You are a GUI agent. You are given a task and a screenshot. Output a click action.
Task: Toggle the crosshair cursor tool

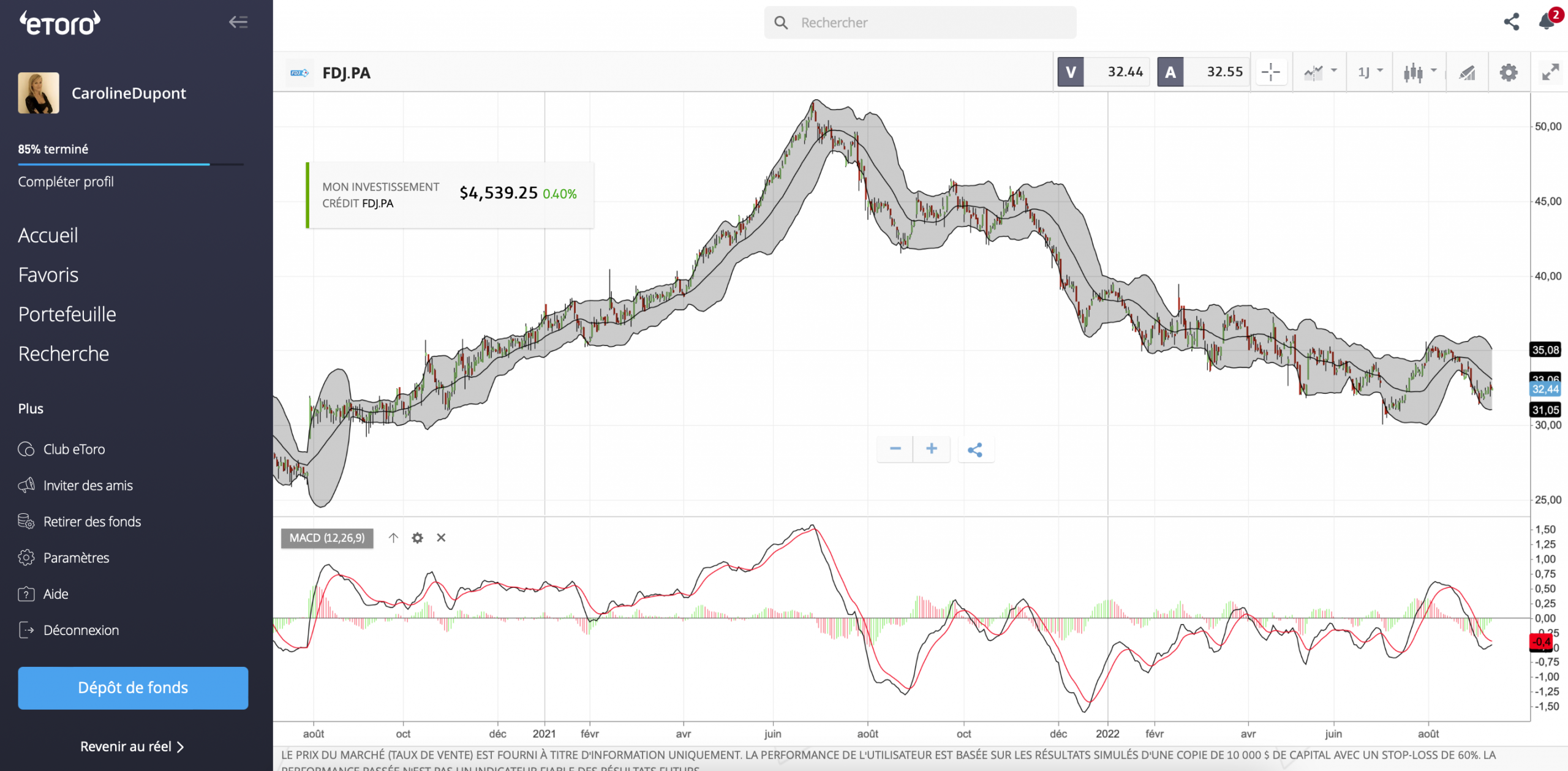coord(1271,72)
